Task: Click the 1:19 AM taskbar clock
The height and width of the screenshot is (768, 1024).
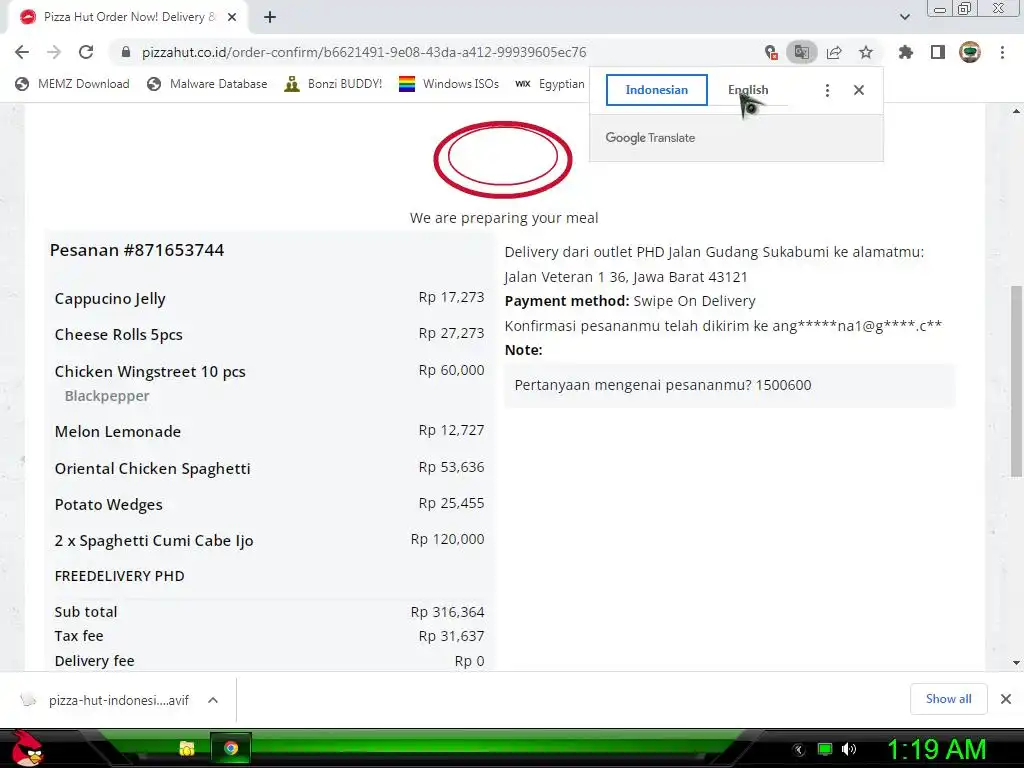Action: [x=936, y=749]
